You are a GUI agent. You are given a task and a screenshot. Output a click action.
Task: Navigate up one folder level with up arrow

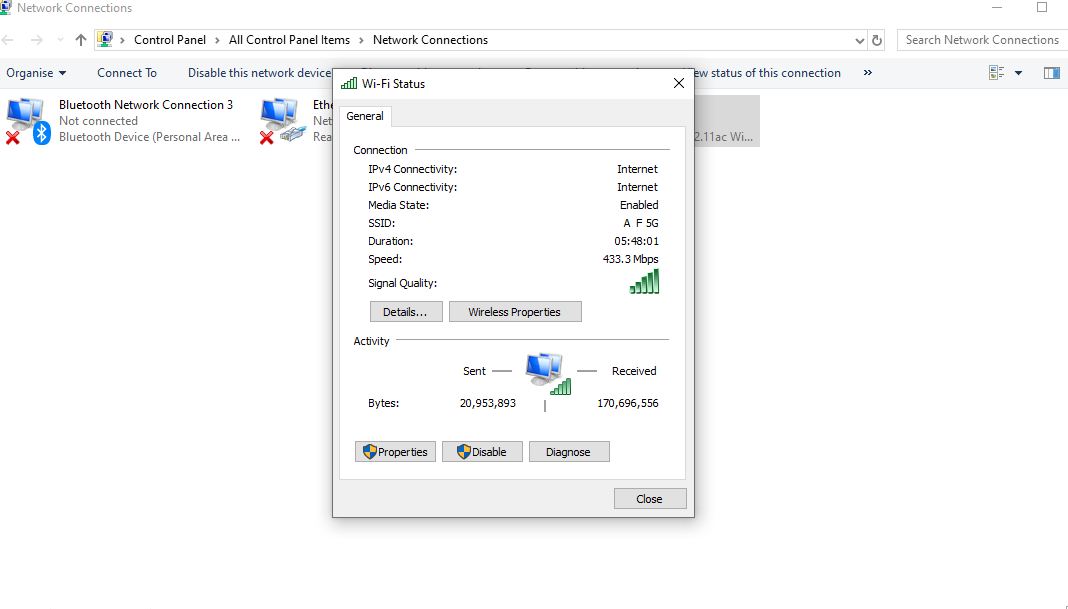pos(80,40)
